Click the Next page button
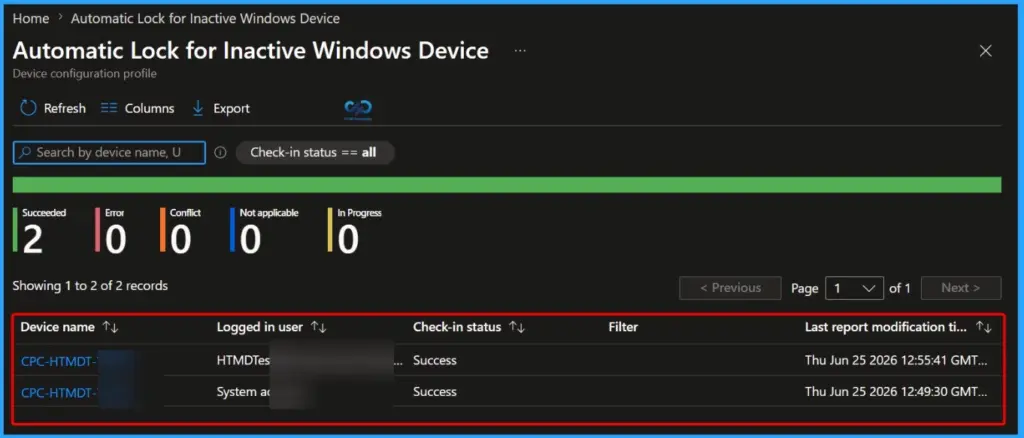This screenshot has width=1024, height=438. pyautogui.click(x=961, y=288)
